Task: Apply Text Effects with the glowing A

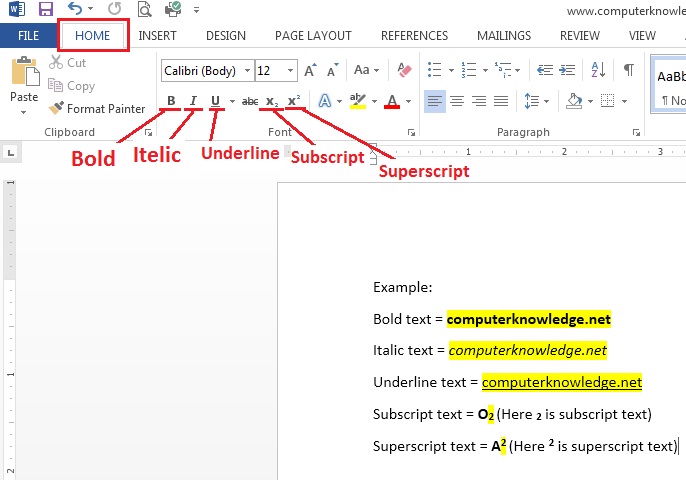Action: 325,101
